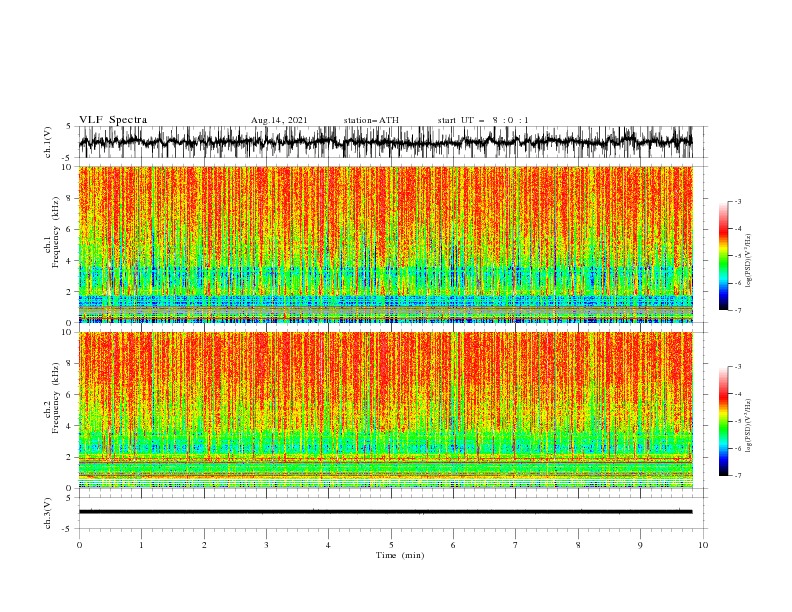The height and width of the screenshot is (612, 792).
Task: Click the ch.2 spectrogram color bar
Action: (723, 421)
